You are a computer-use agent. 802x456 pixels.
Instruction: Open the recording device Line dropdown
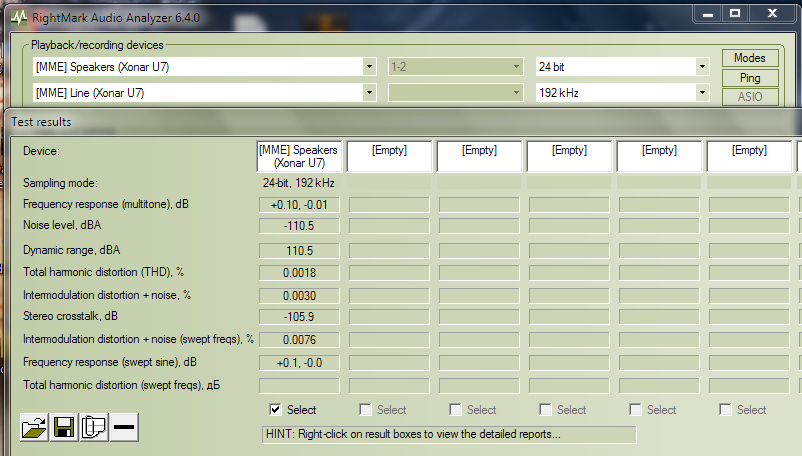[x=369, y=93]
